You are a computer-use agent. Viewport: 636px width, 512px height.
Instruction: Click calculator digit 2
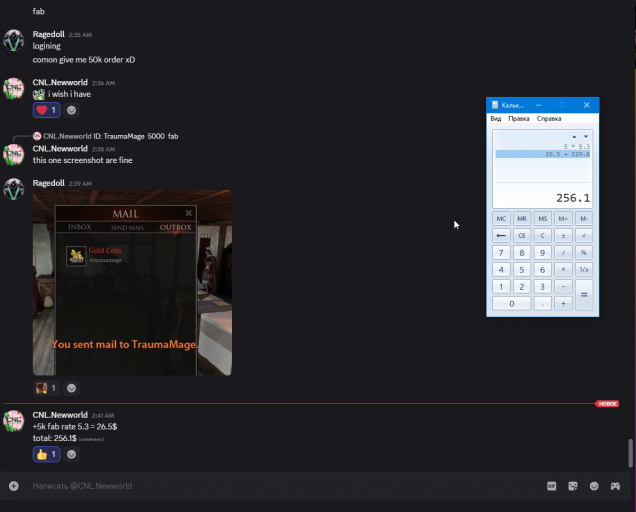[x=522, y=287]
